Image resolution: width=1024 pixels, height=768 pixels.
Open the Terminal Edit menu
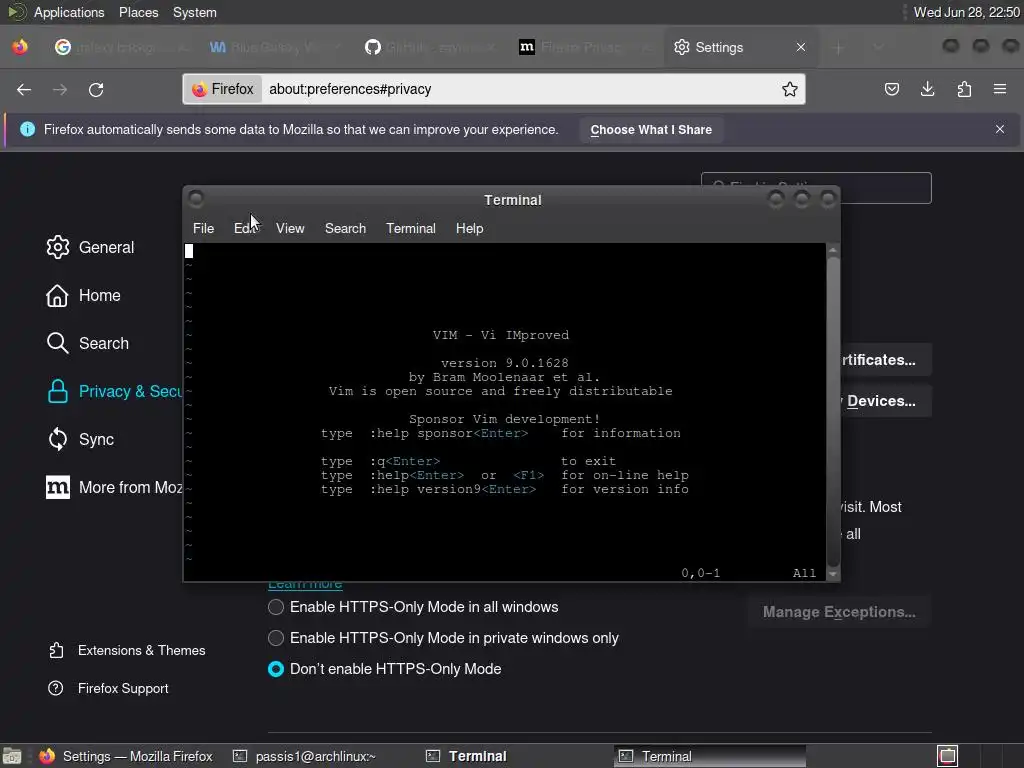pyautogui.click(x=245, y=229)
